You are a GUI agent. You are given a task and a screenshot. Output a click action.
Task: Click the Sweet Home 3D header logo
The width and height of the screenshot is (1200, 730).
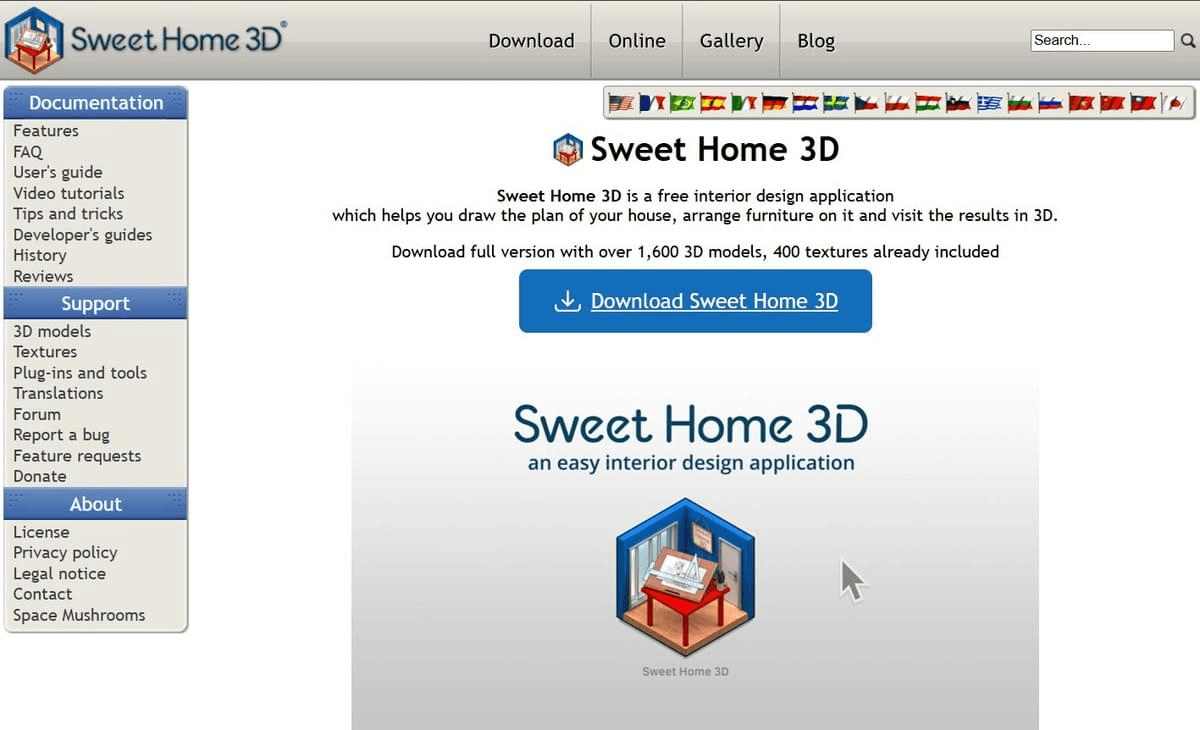(145, 40)
